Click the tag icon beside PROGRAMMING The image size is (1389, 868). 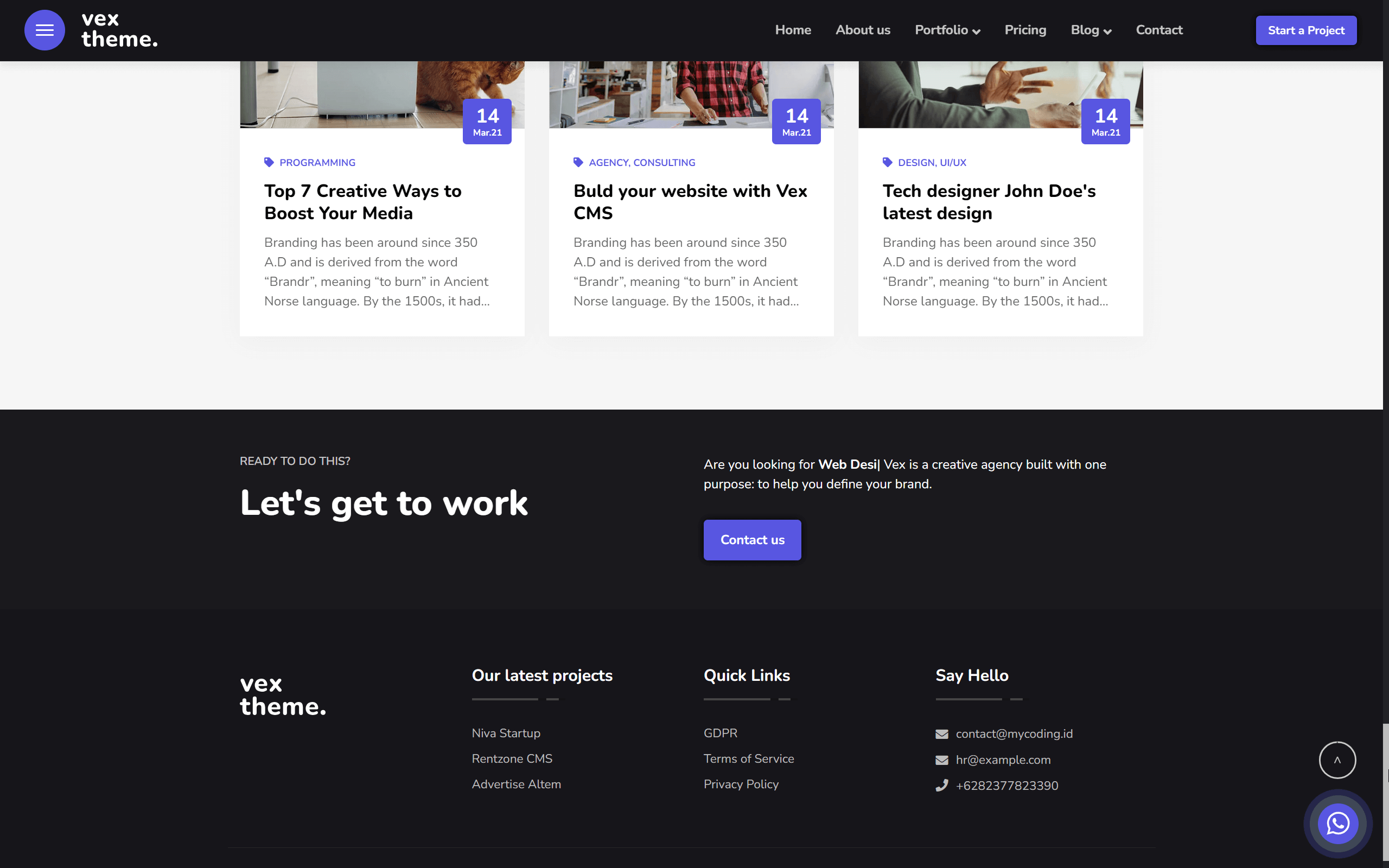(x=269, y=162)
